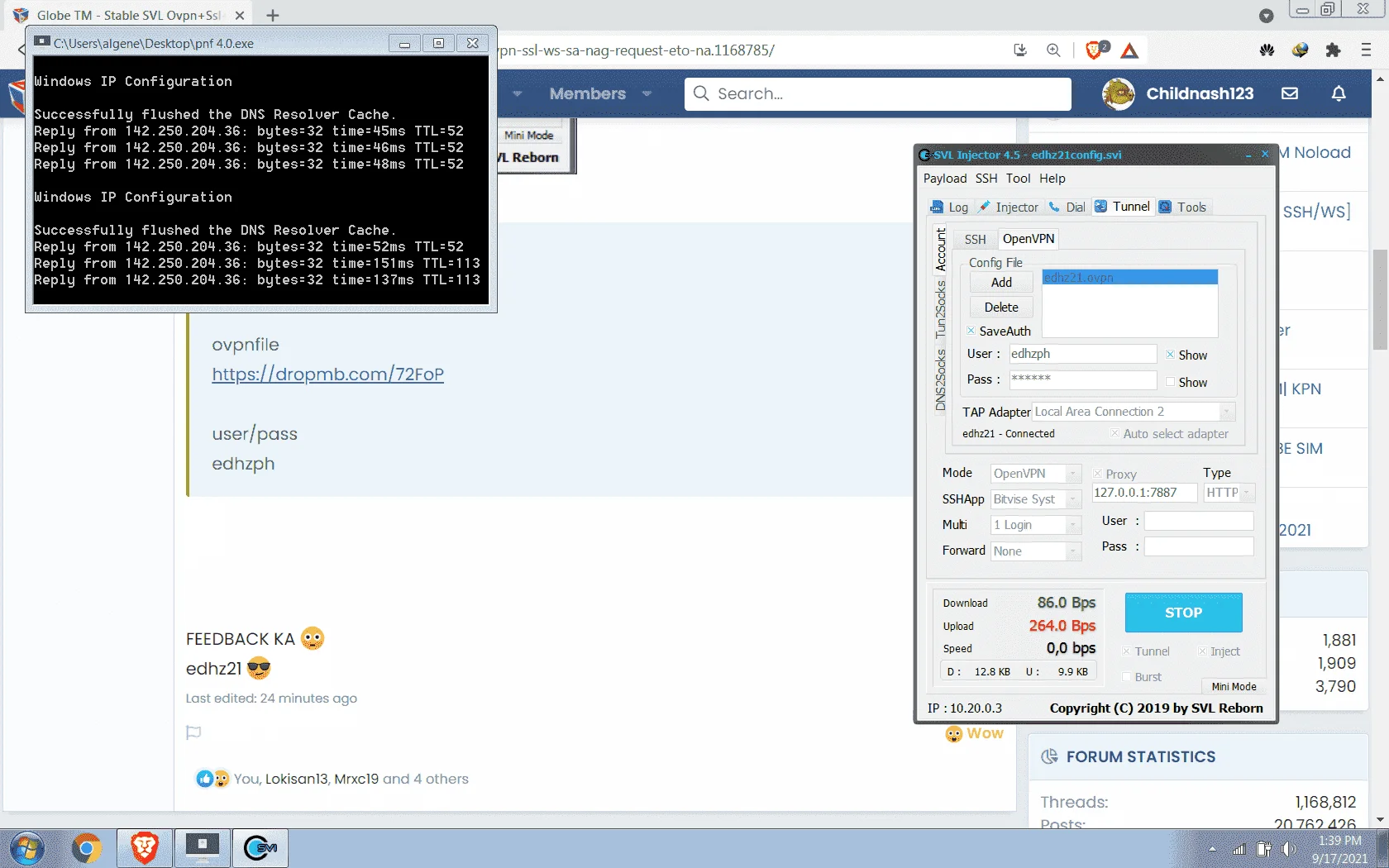Toggle the Proxy checkbox

pyautogui.click(x=1097, y=474)
